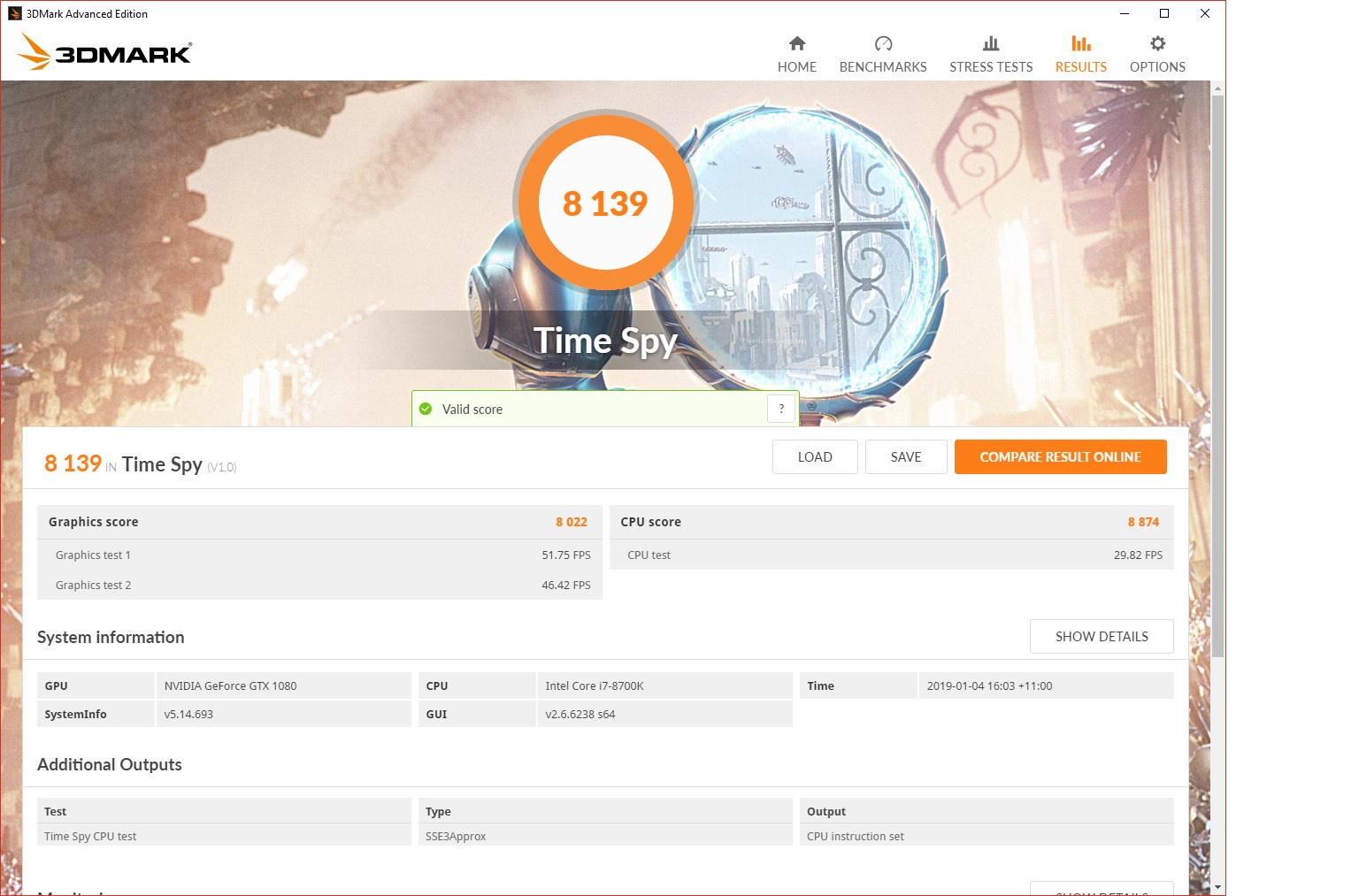Screen dimensions: 1359x896
Task: Select the Graphics test 1 row label
Action: pyautogui.click(x=93, y=555)
